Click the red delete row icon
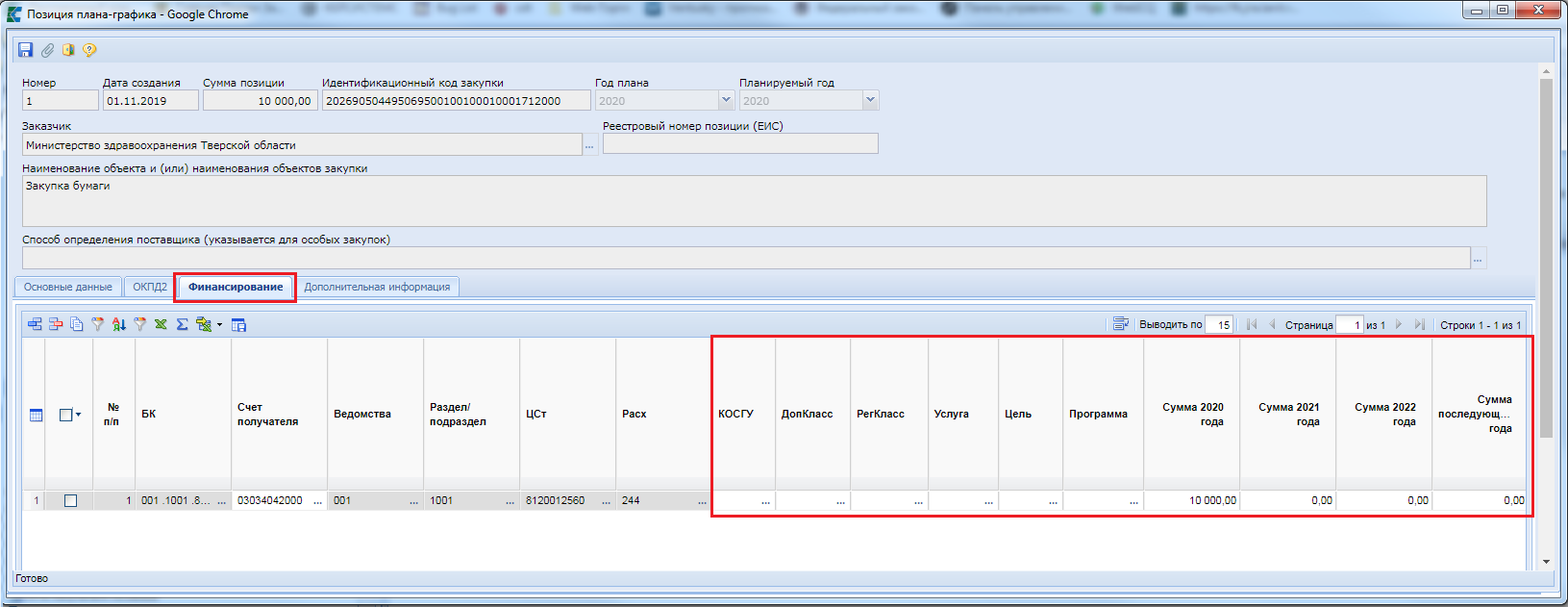Screen dimensions: 1568x607 (x=56, y=324)
